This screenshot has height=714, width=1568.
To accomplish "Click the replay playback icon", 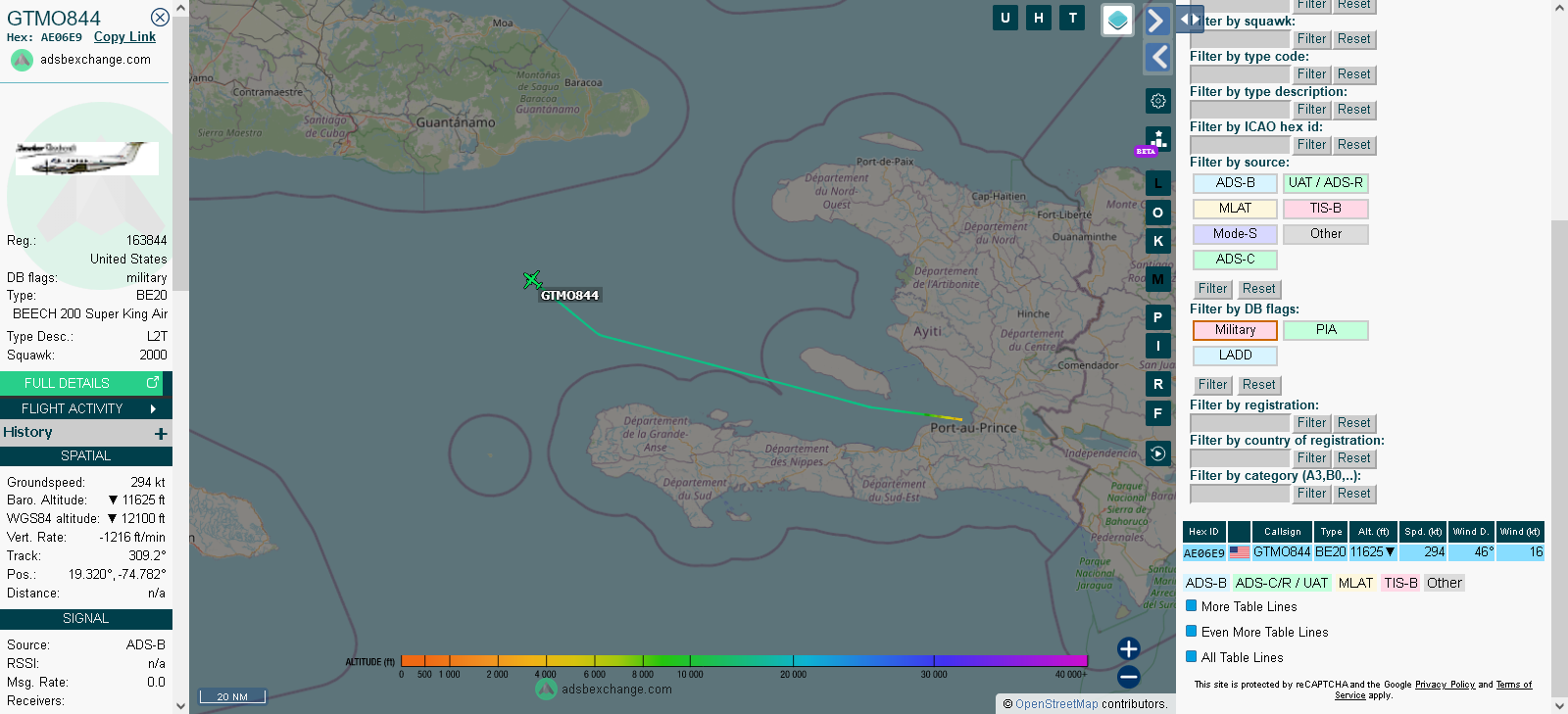I will click(x=1158, y=453).
